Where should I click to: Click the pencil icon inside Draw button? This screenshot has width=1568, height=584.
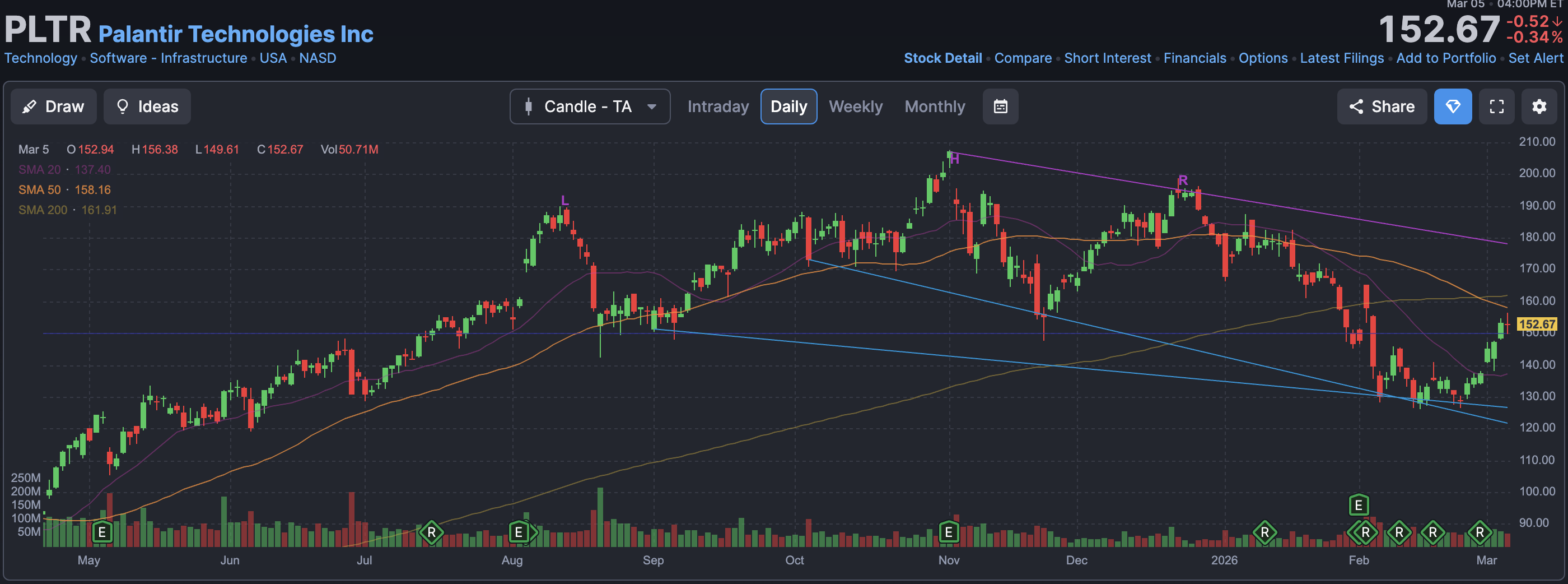click(29, 107)
